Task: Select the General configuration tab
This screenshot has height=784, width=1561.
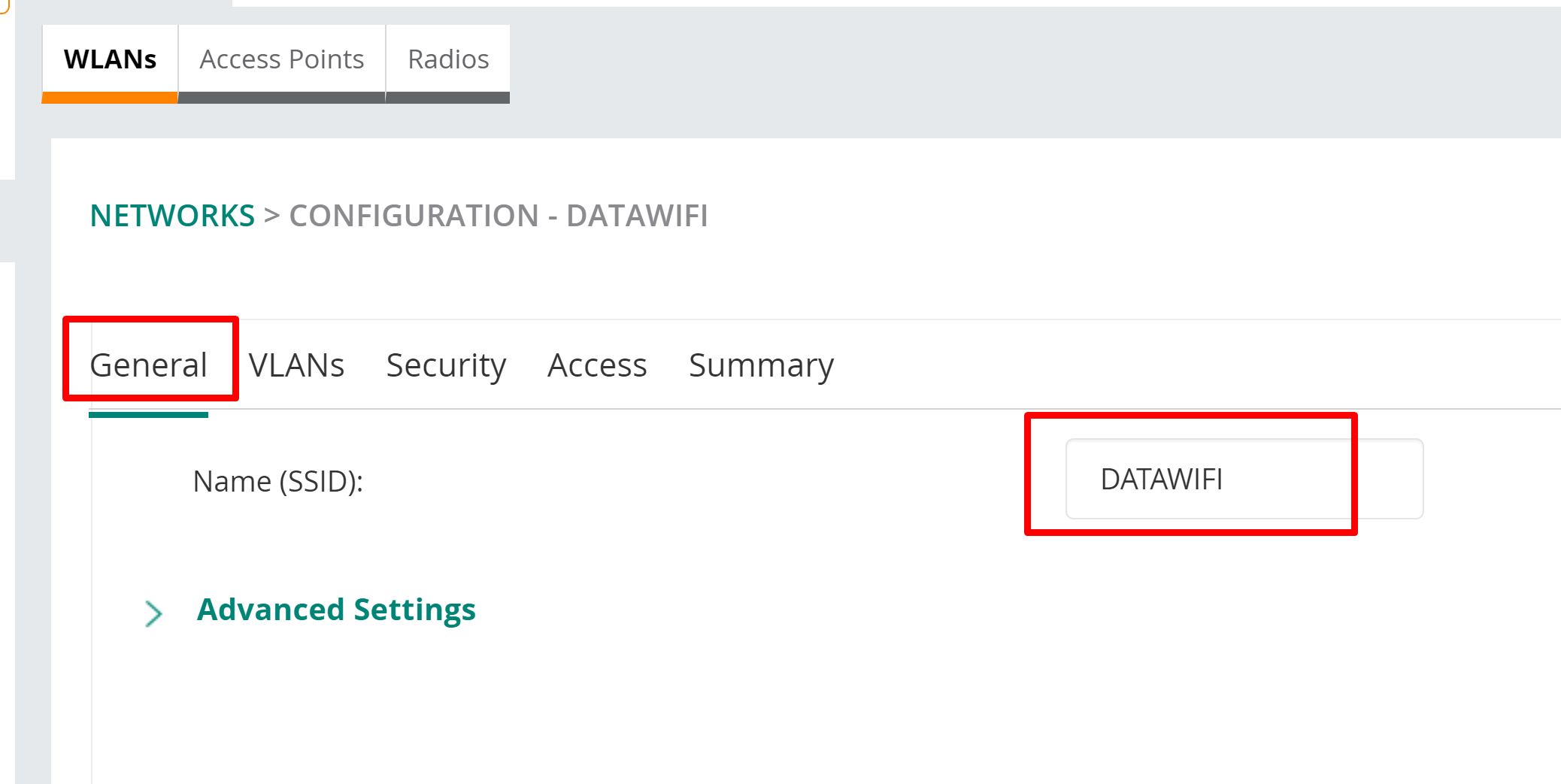Action: tap(148, 365)
